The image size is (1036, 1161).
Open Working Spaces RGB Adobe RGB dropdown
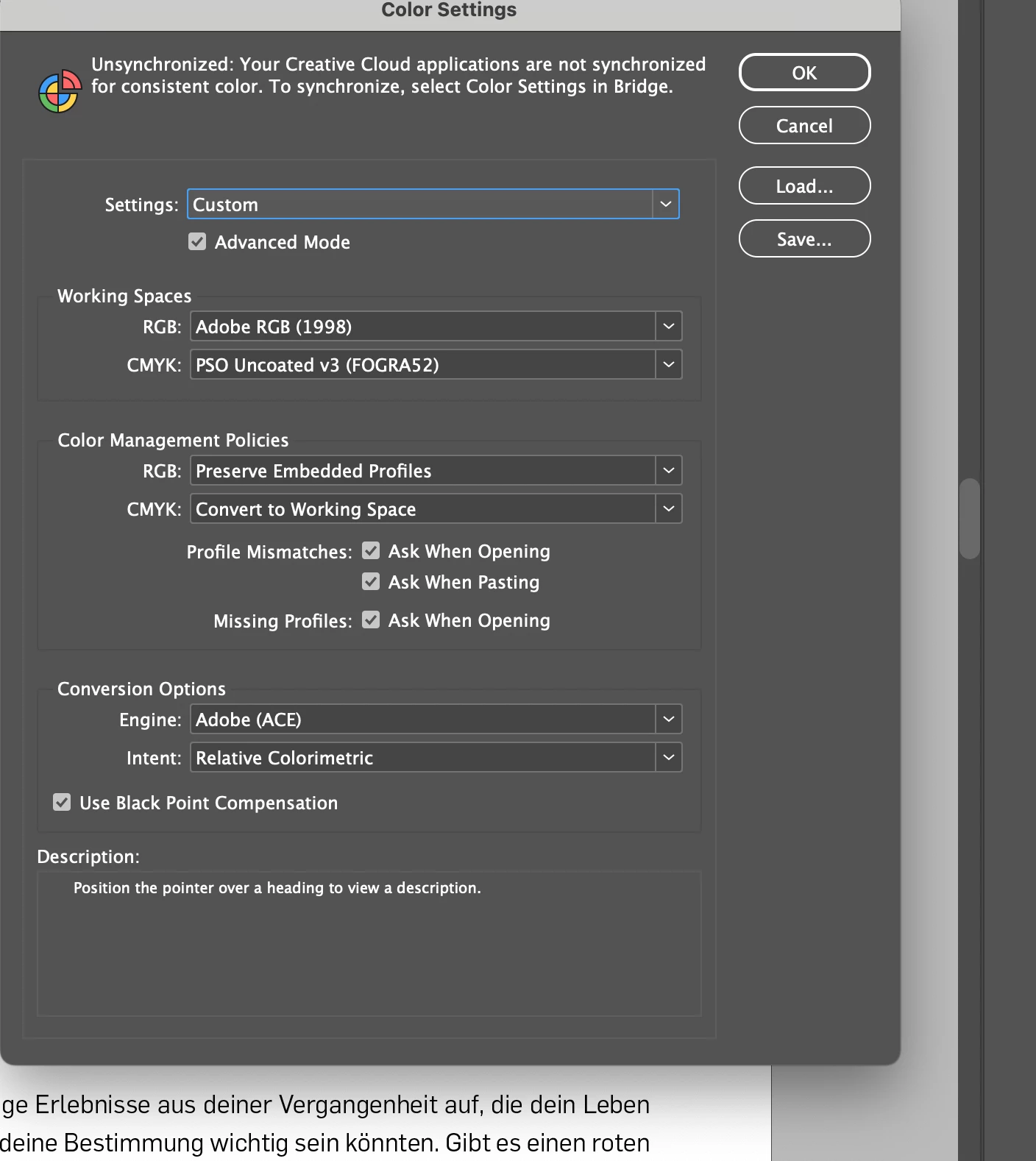pyautogui.click(x=436, y=326)
